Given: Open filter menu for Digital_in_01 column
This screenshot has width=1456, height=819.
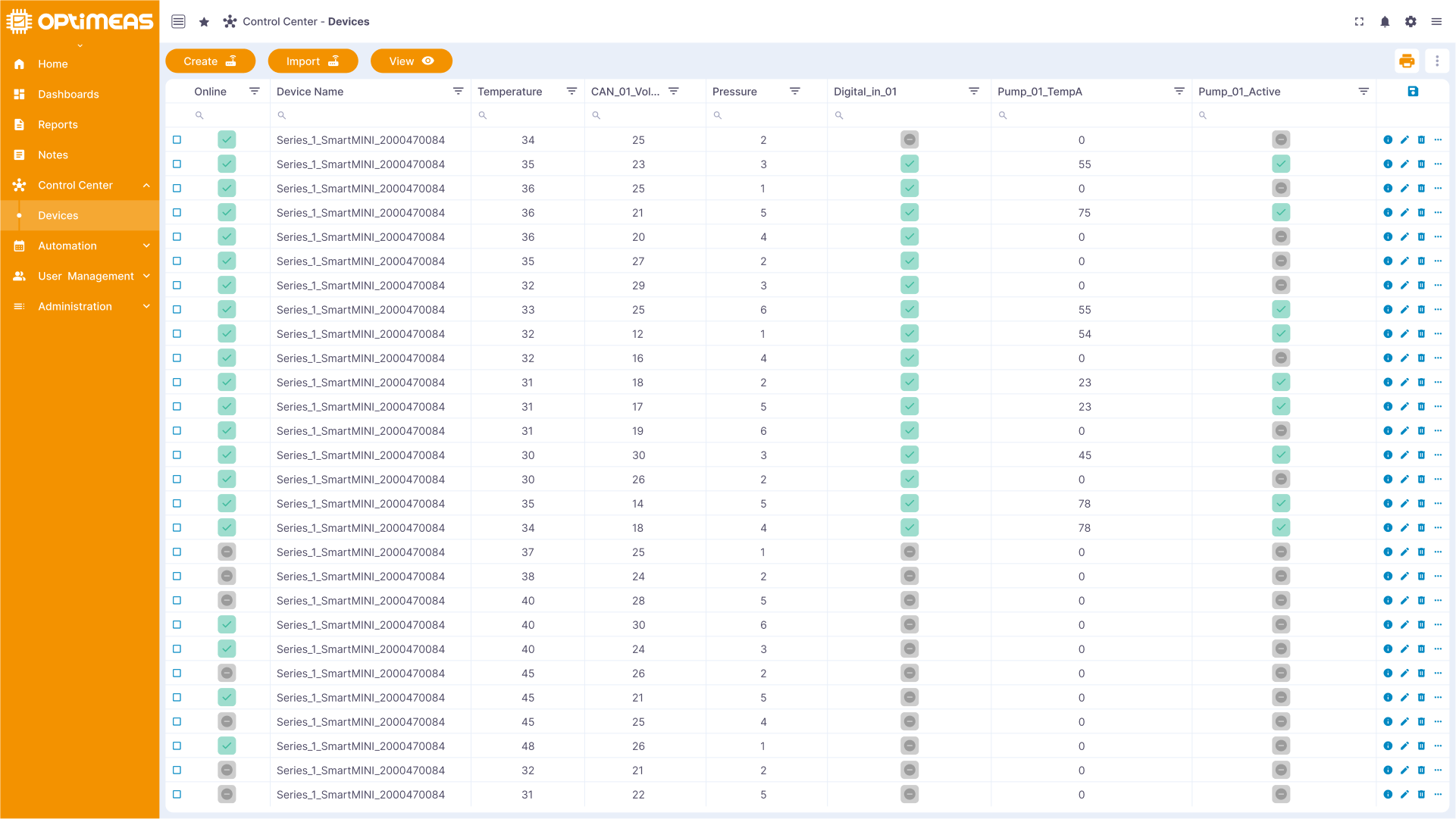Looking at the screenshot, I should (x=974, y=92).
